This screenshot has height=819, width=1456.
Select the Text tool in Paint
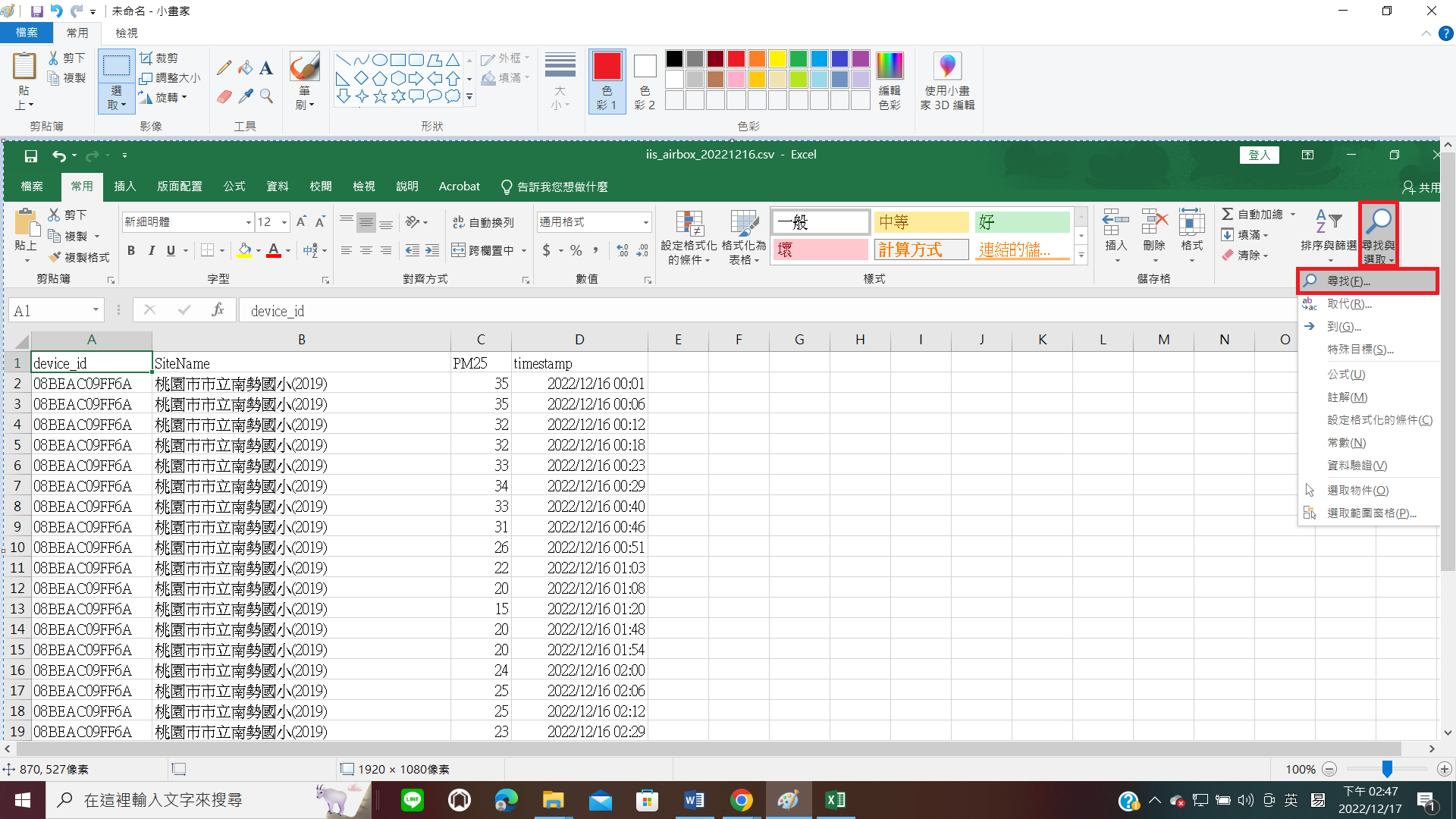point(266,68)
